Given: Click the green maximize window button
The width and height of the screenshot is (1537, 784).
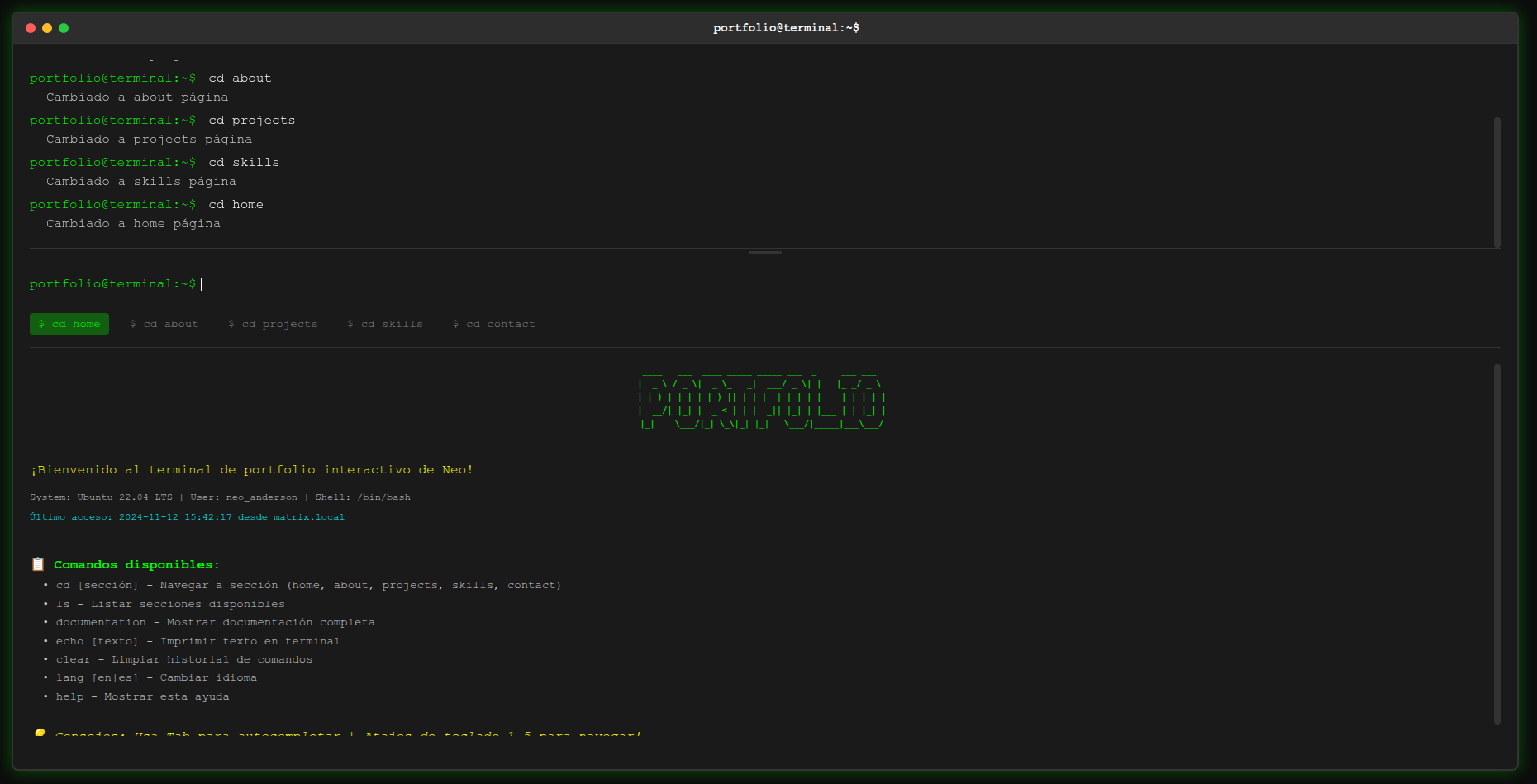Looking at the screenshot, I should [x=64, y=28].
